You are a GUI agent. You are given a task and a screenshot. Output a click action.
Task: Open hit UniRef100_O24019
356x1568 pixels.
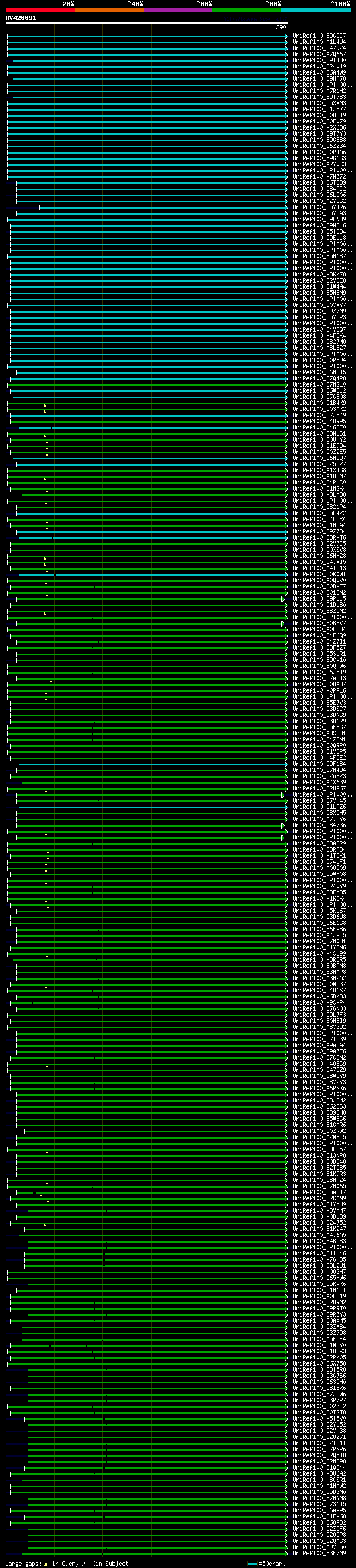pos(319,66)
